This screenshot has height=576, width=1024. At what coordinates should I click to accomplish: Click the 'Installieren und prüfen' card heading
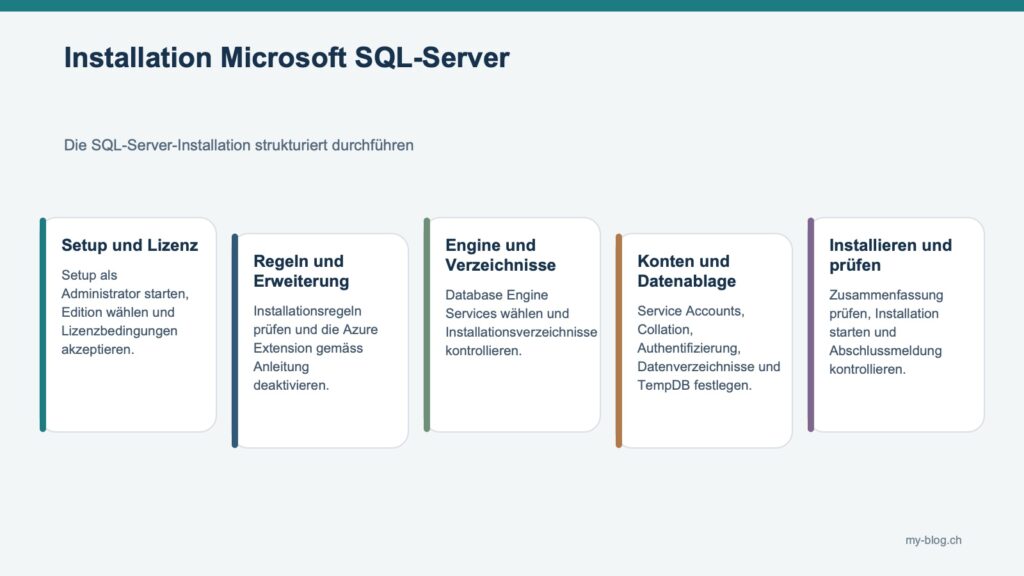(890, 255)
